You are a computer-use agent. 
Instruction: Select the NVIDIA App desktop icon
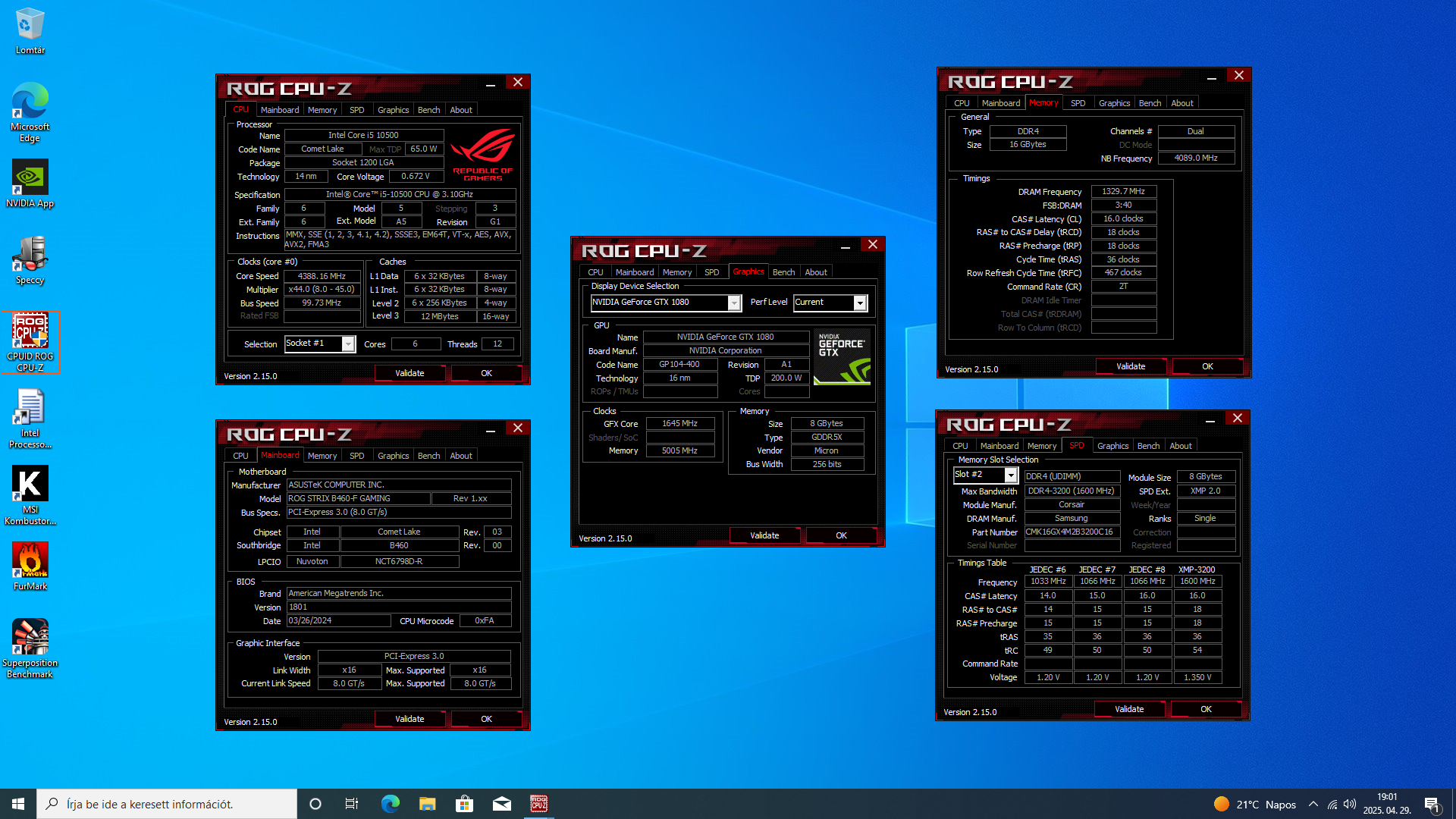[x=30, y=184]
